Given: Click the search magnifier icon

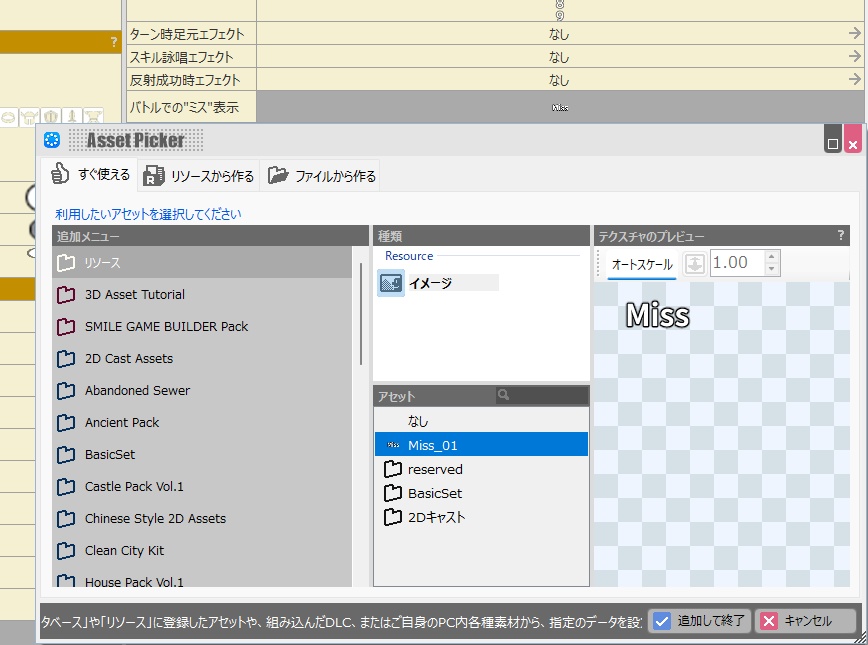Looking at the screenshot, I should point(503,395).
